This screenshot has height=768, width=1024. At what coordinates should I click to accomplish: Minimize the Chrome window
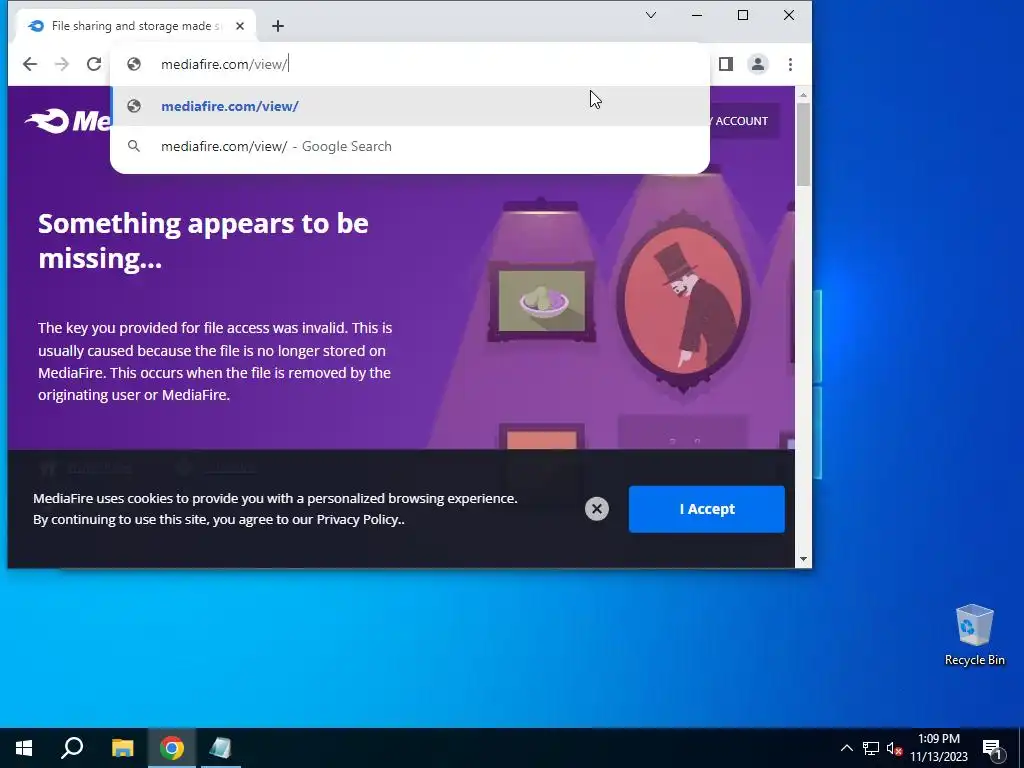697,15
